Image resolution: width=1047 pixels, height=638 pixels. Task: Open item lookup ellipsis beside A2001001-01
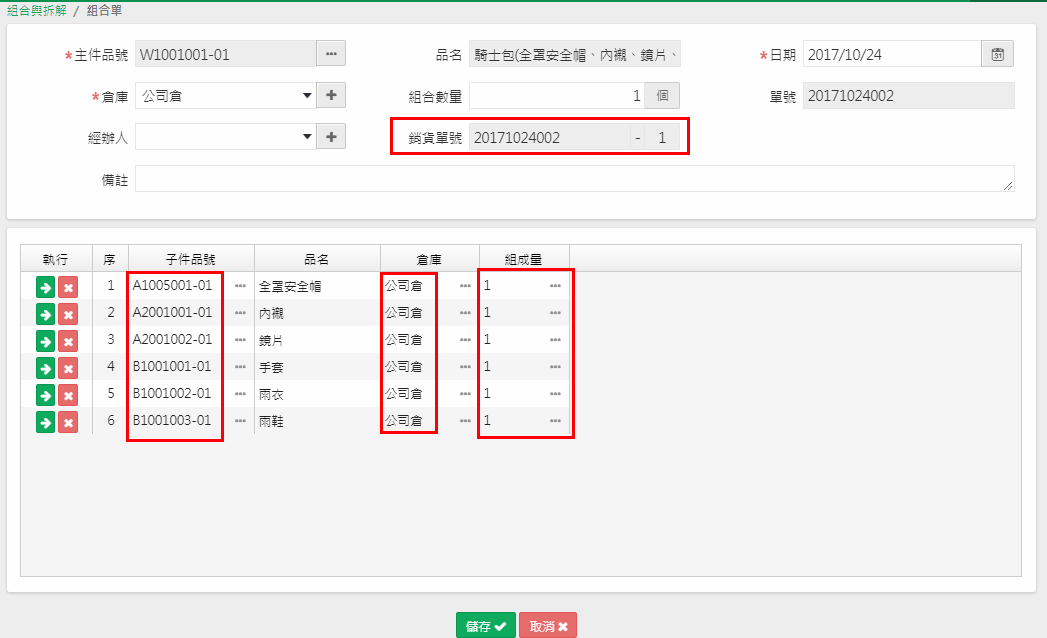(240, 313)
